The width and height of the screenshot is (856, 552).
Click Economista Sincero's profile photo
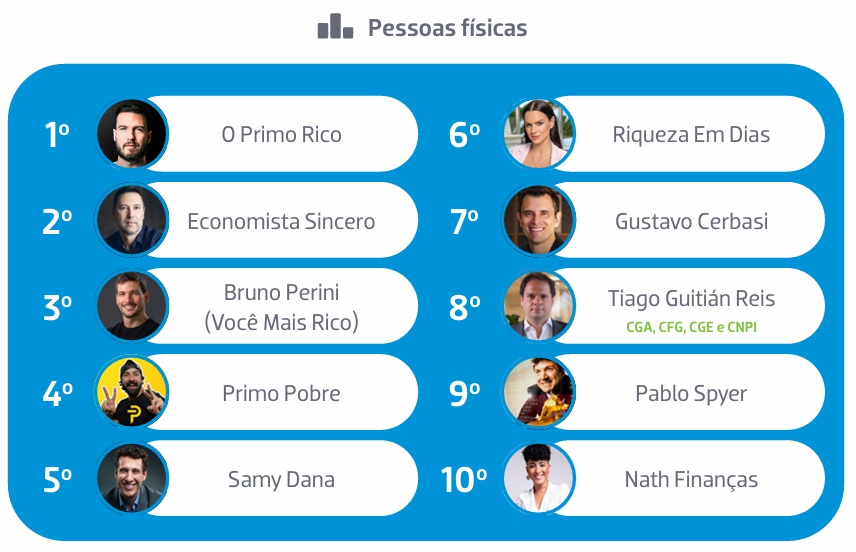click(x=132, y=220)
